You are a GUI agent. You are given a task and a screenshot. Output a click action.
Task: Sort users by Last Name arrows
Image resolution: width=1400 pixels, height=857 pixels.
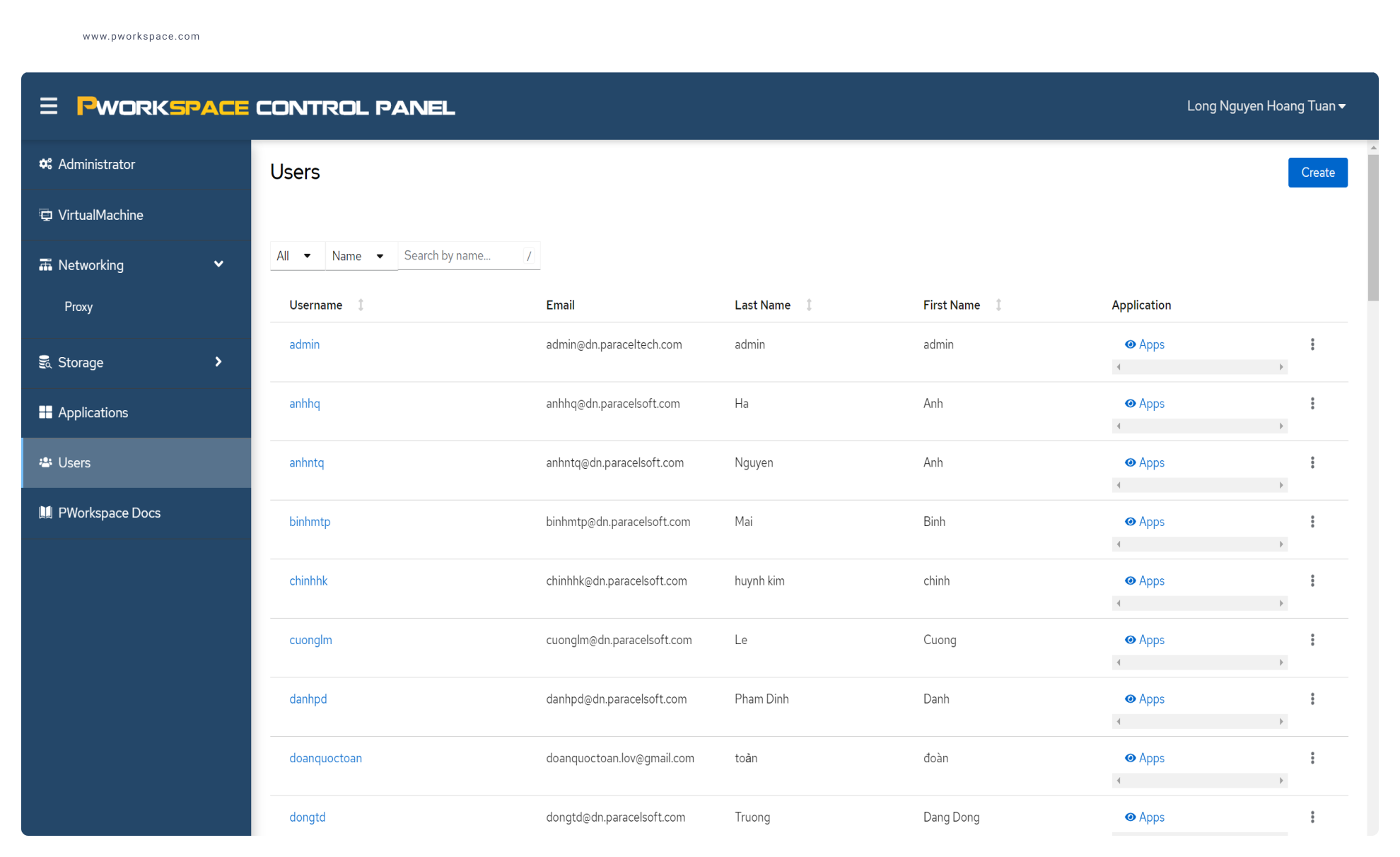coord(809,305)
